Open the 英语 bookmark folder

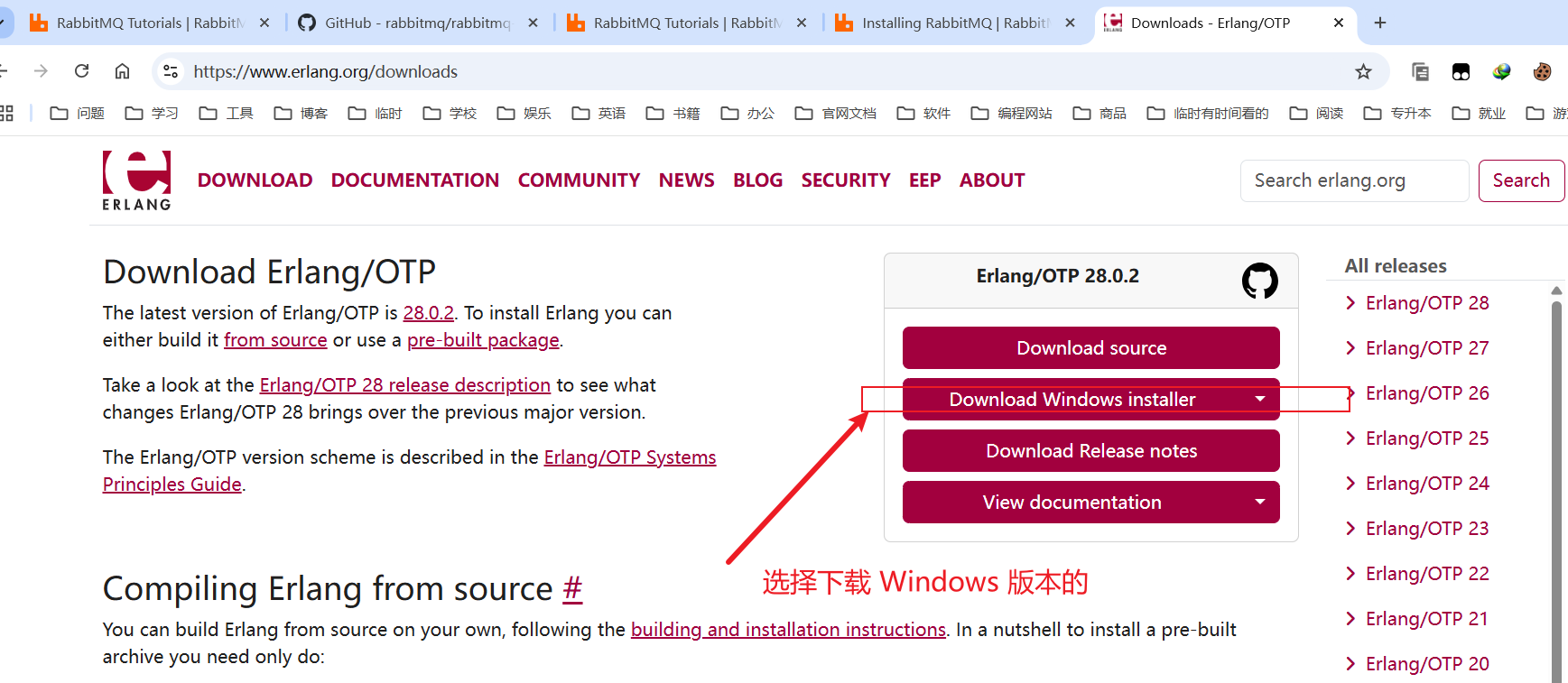click(598, 113)
